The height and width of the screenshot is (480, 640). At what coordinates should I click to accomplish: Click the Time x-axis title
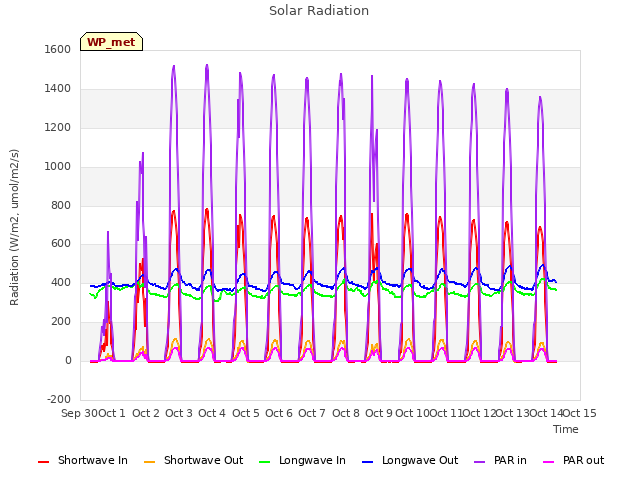click(x=566, y=429)
